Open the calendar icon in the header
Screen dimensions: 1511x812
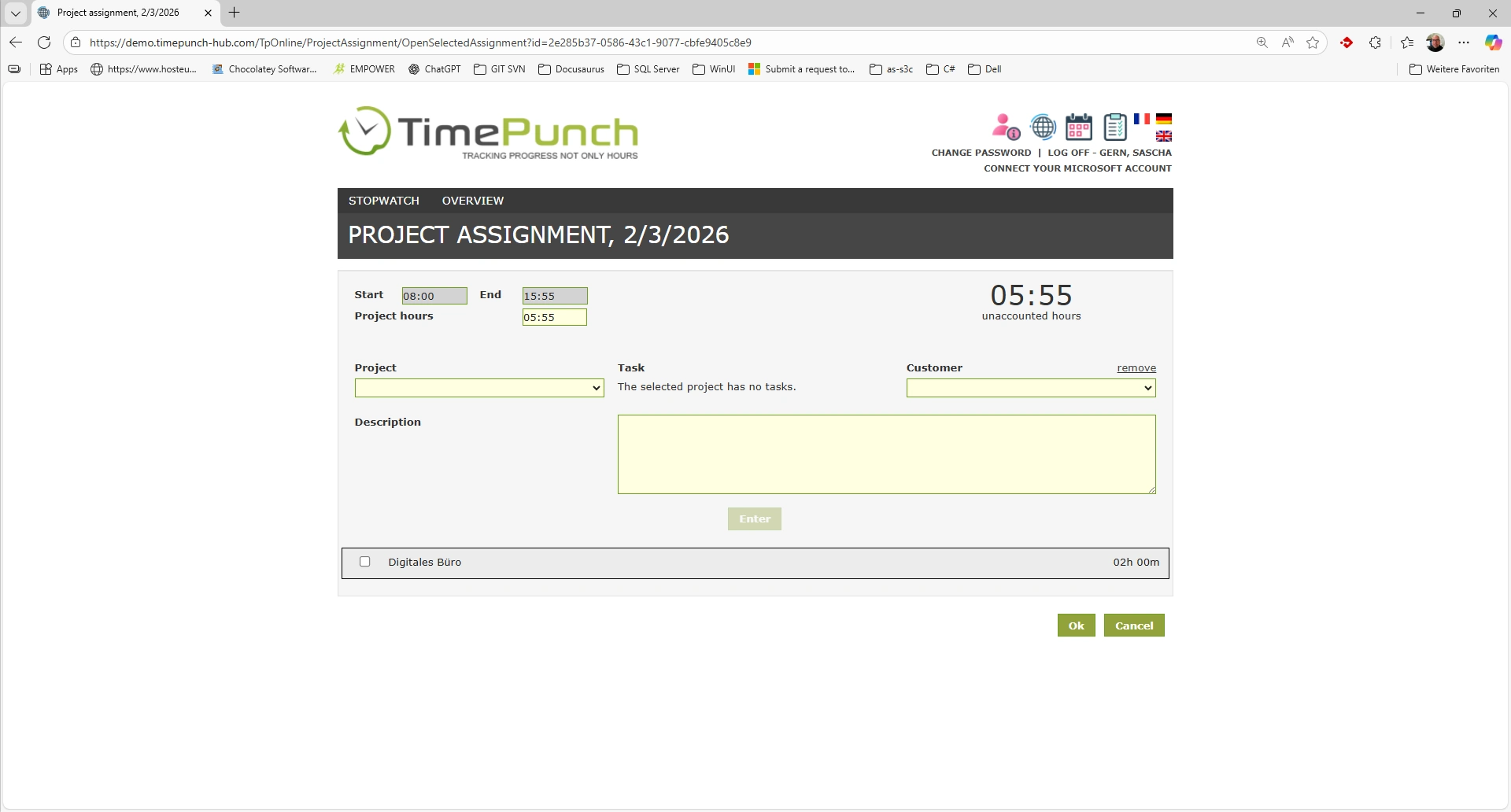click(x=1078, y=127)
